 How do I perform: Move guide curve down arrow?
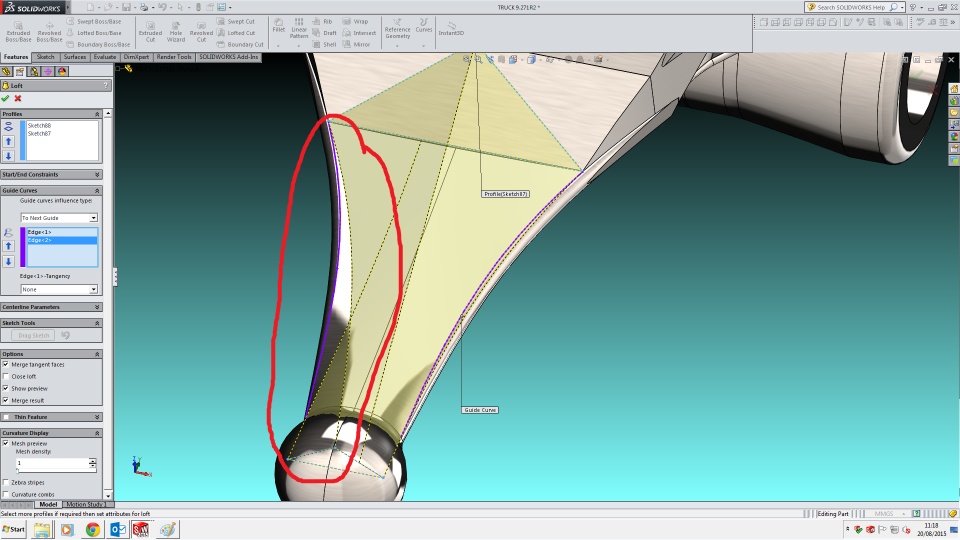(x=9, y=261)
